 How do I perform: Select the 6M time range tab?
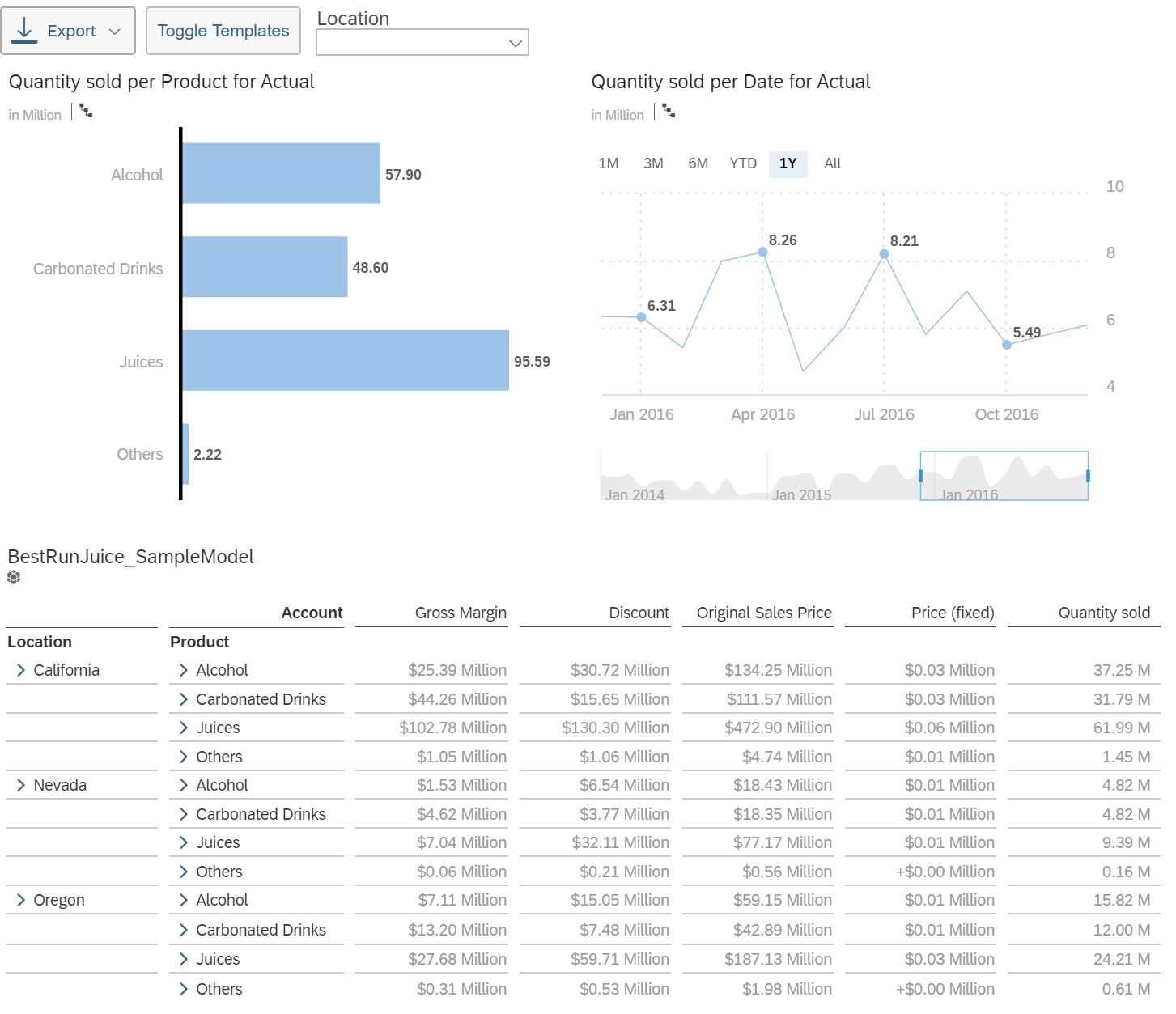click(698, 163)
